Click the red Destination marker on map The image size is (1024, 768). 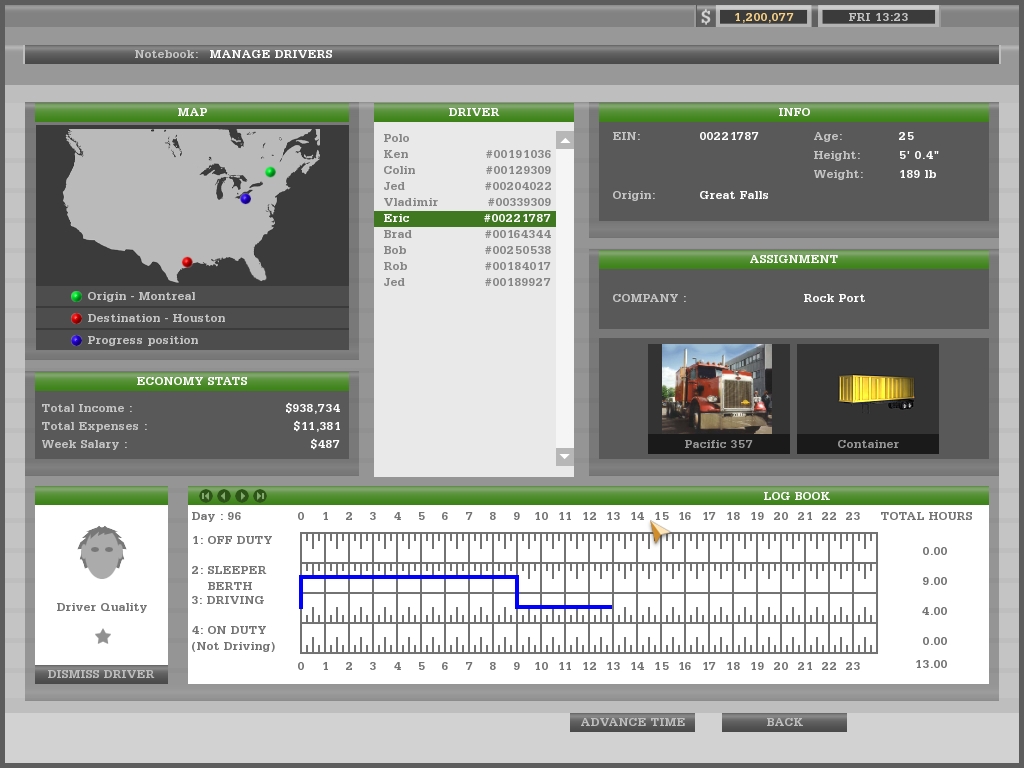[x=187, y=262]
